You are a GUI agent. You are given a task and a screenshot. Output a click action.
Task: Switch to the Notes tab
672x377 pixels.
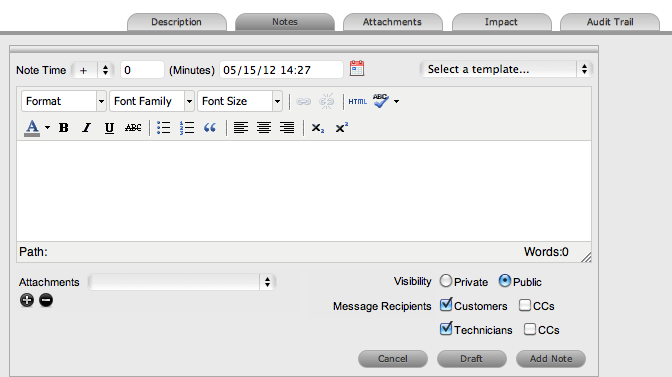pyautogui.click(x=285, y=22)
